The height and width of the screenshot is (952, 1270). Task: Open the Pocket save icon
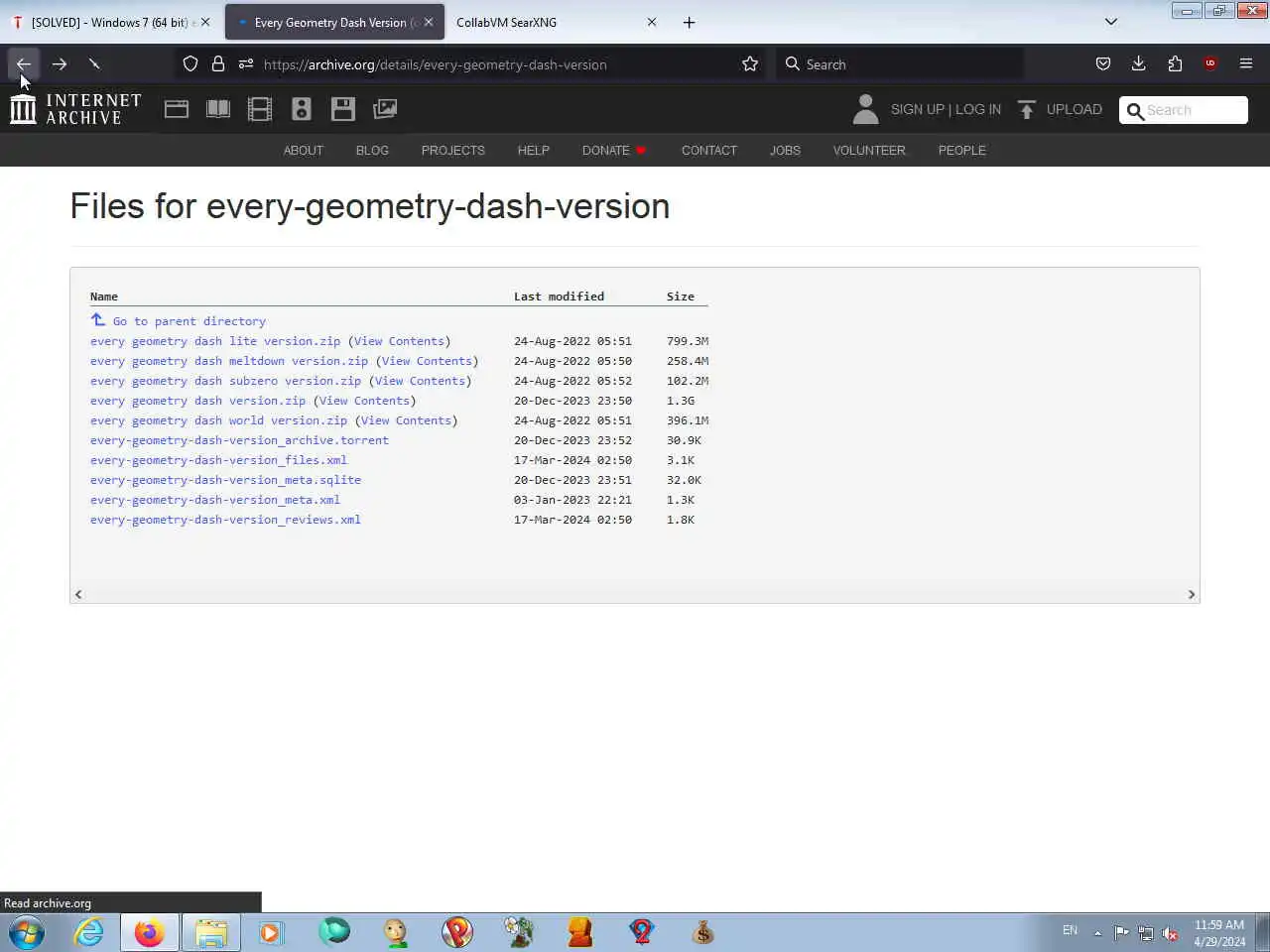(x=1102, y=64)
